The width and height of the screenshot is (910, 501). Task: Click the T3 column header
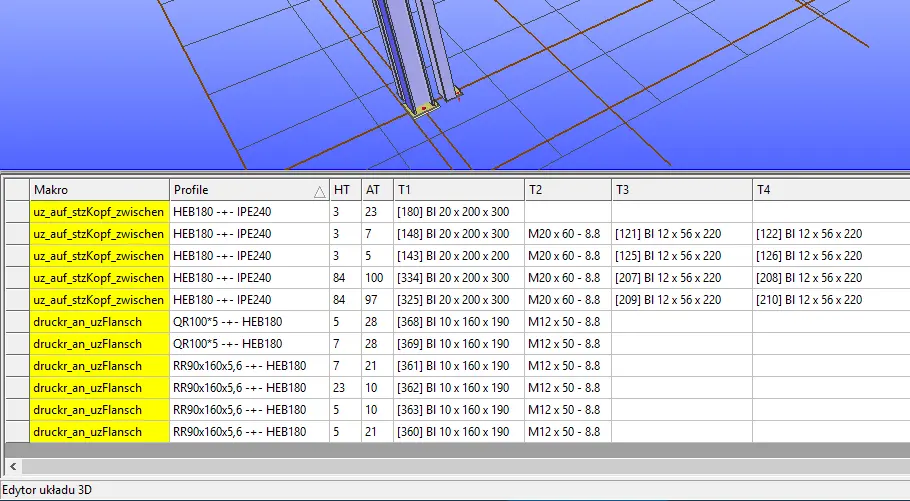coord(681,190)
